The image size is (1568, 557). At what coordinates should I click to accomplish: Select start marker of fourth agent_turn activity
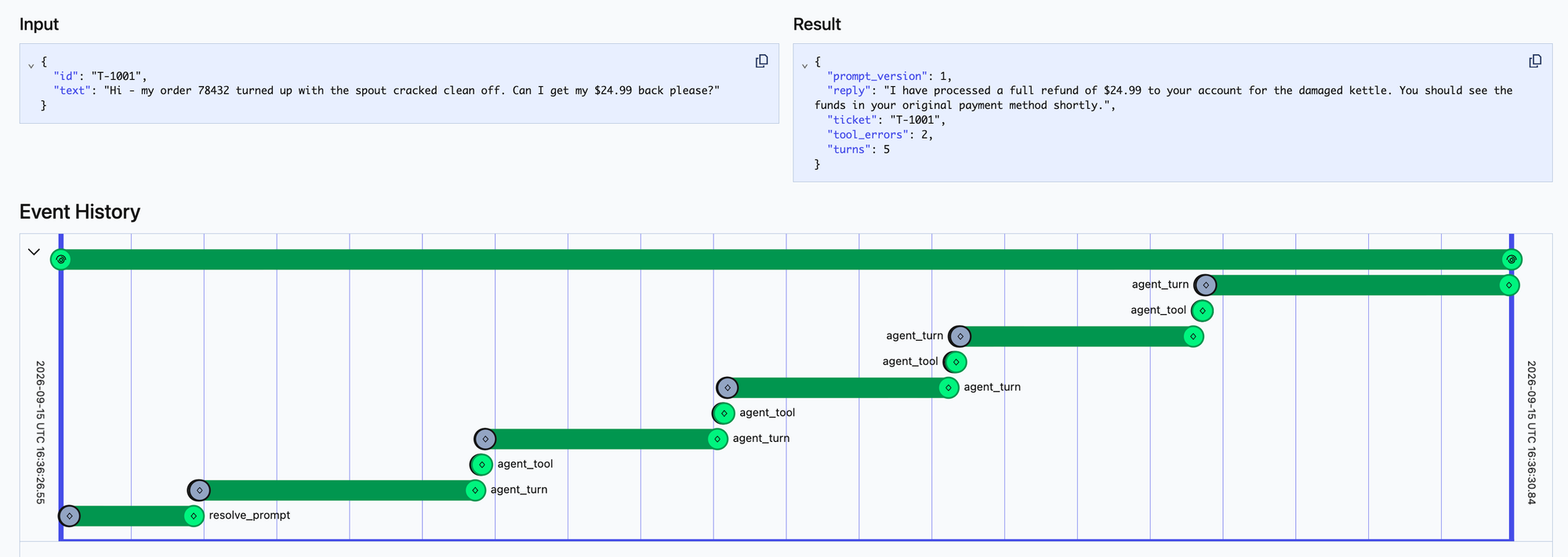pyautogui.click(x=960, y=336)
